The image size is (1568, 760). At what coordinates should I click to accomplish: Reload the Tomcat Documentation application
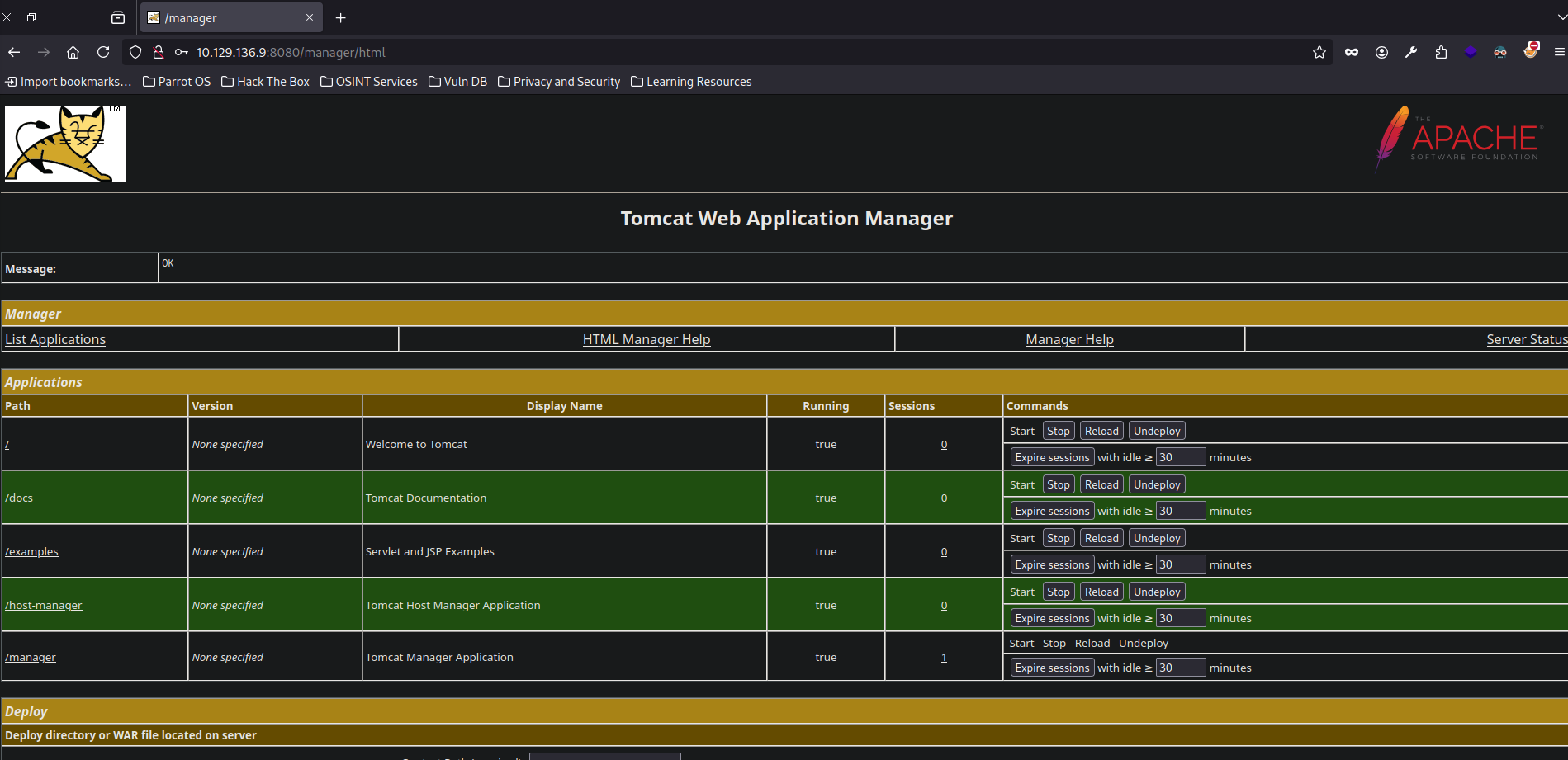1101,484
